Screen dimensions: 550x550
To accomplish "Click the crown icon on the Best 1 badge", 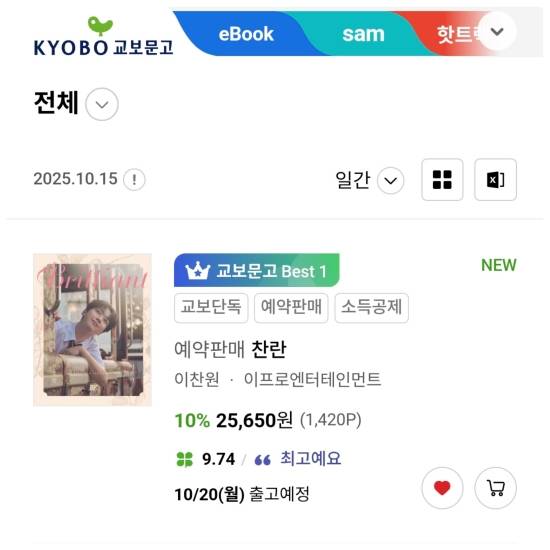I will tap(197, 271).
